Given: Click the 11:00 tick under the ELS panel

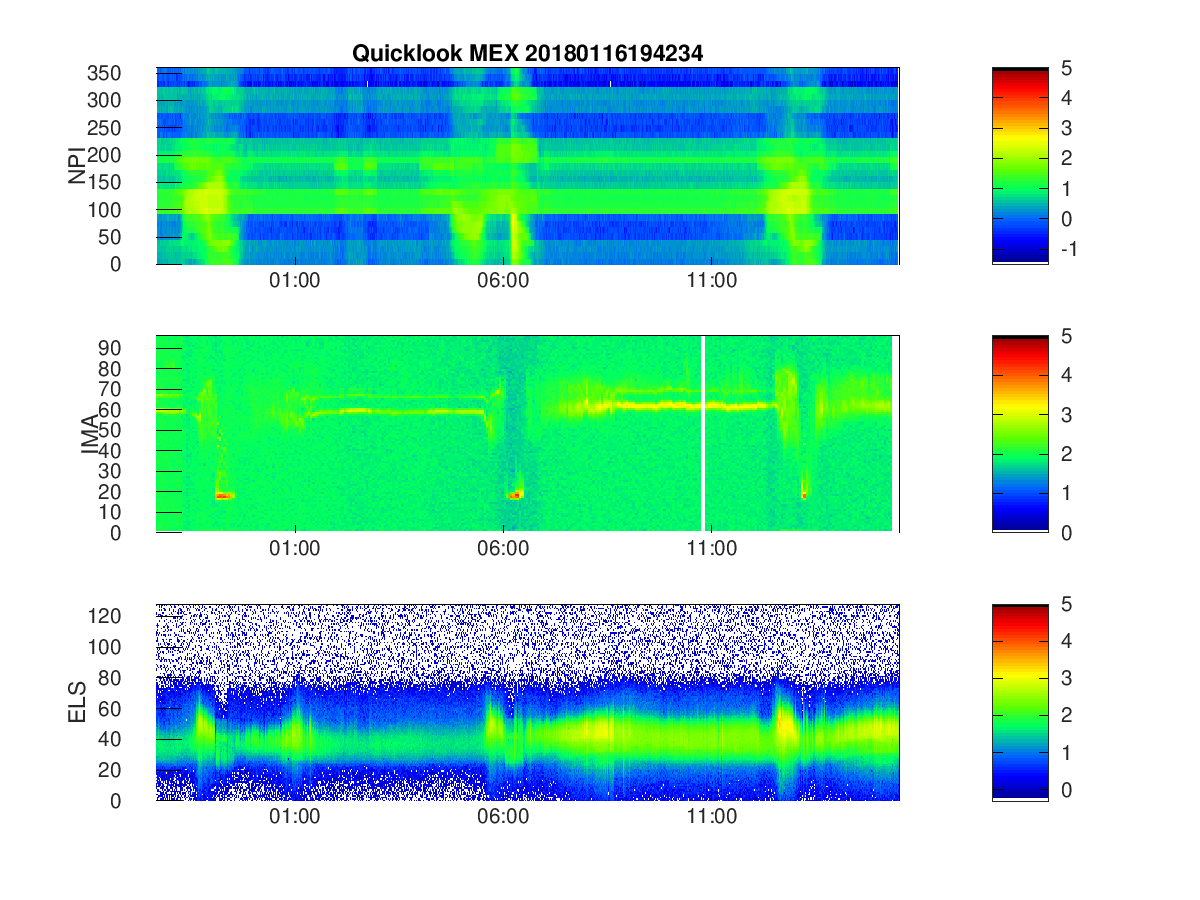Looking at the screenshot, I should tap(711, 818).
